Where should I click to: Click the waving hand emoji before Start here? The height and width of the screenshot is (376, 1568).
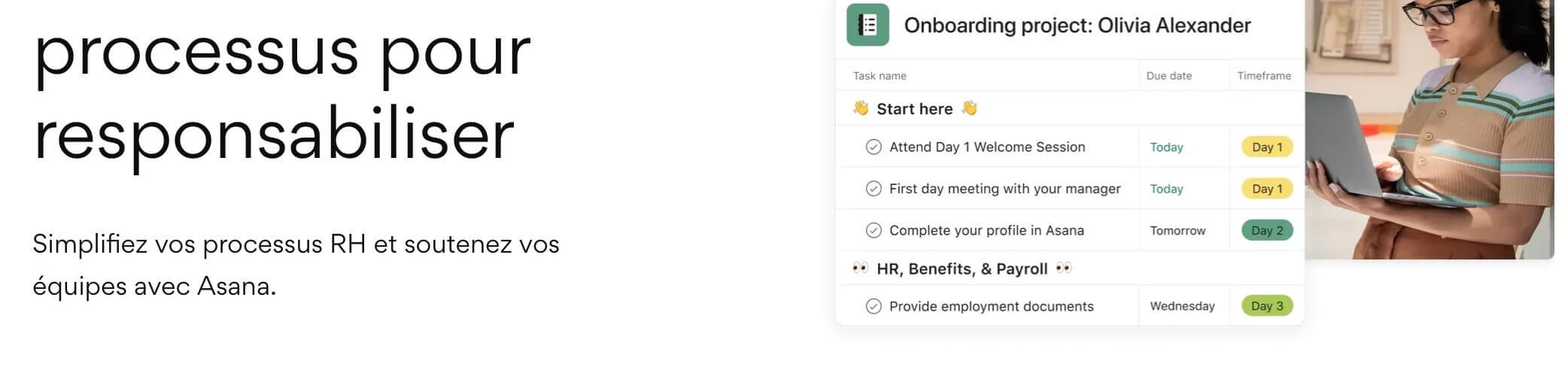pyautogui.click(x=861, y=108)
